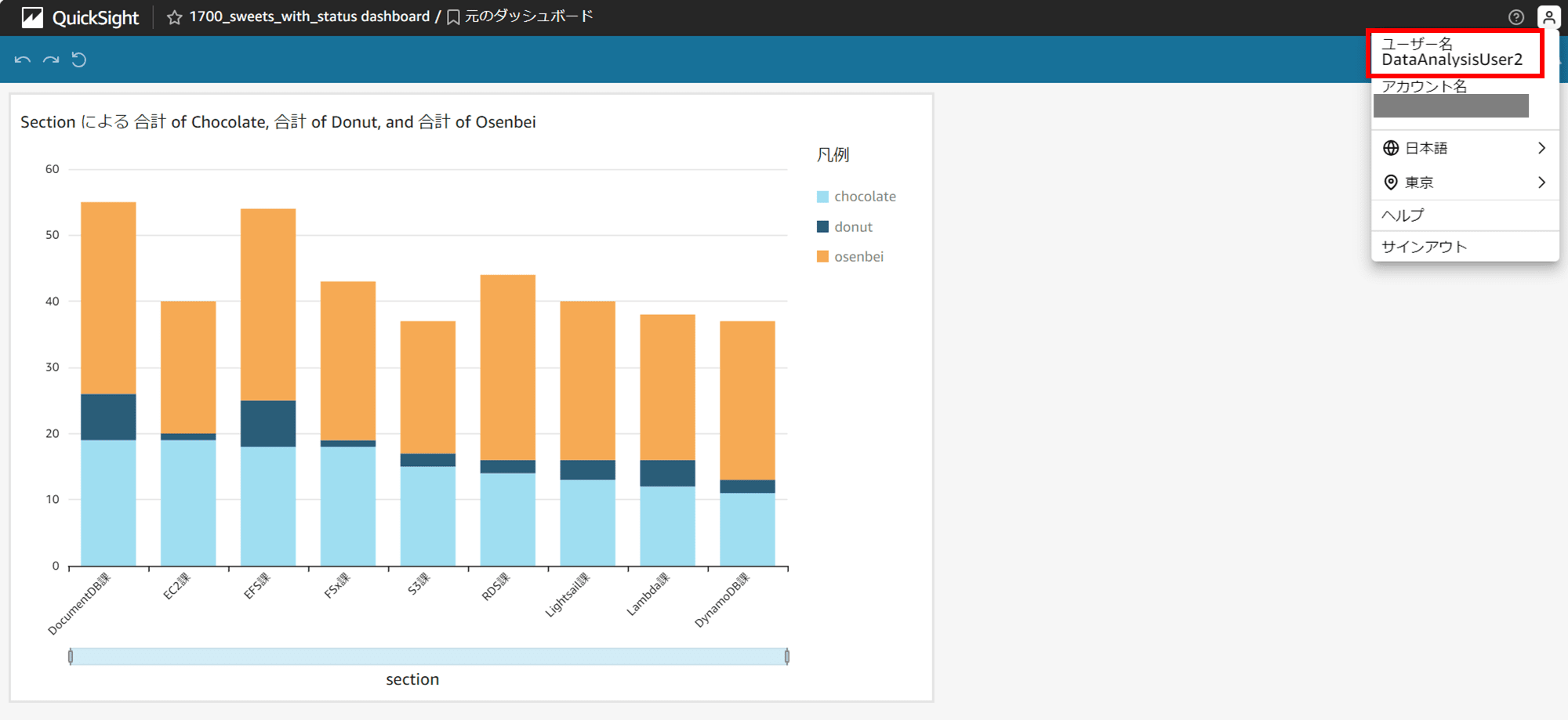The height and width of the screenshot is (720, 1568).
Task: Select サインアウト to sign out
Action: click(x=1465, y=247)
